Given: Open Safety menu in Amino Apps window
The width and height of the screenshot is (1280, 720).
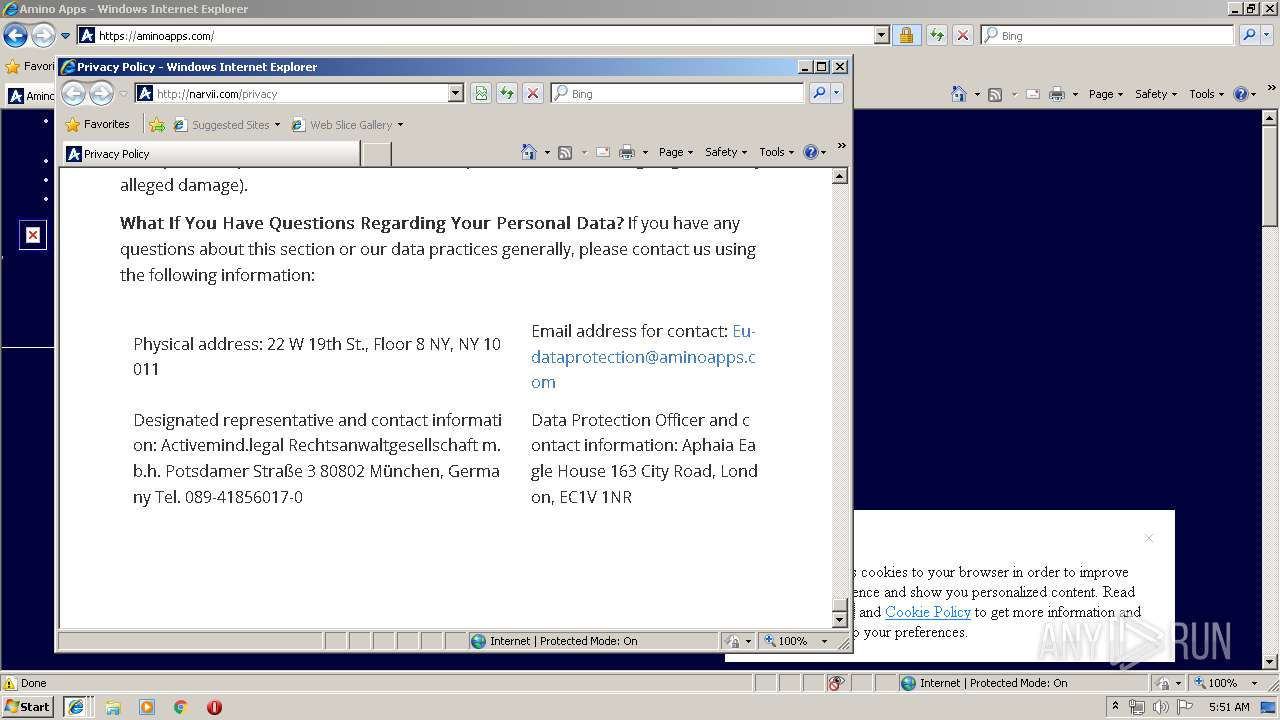Looking at the screenshot, I should coord(1157,94).
